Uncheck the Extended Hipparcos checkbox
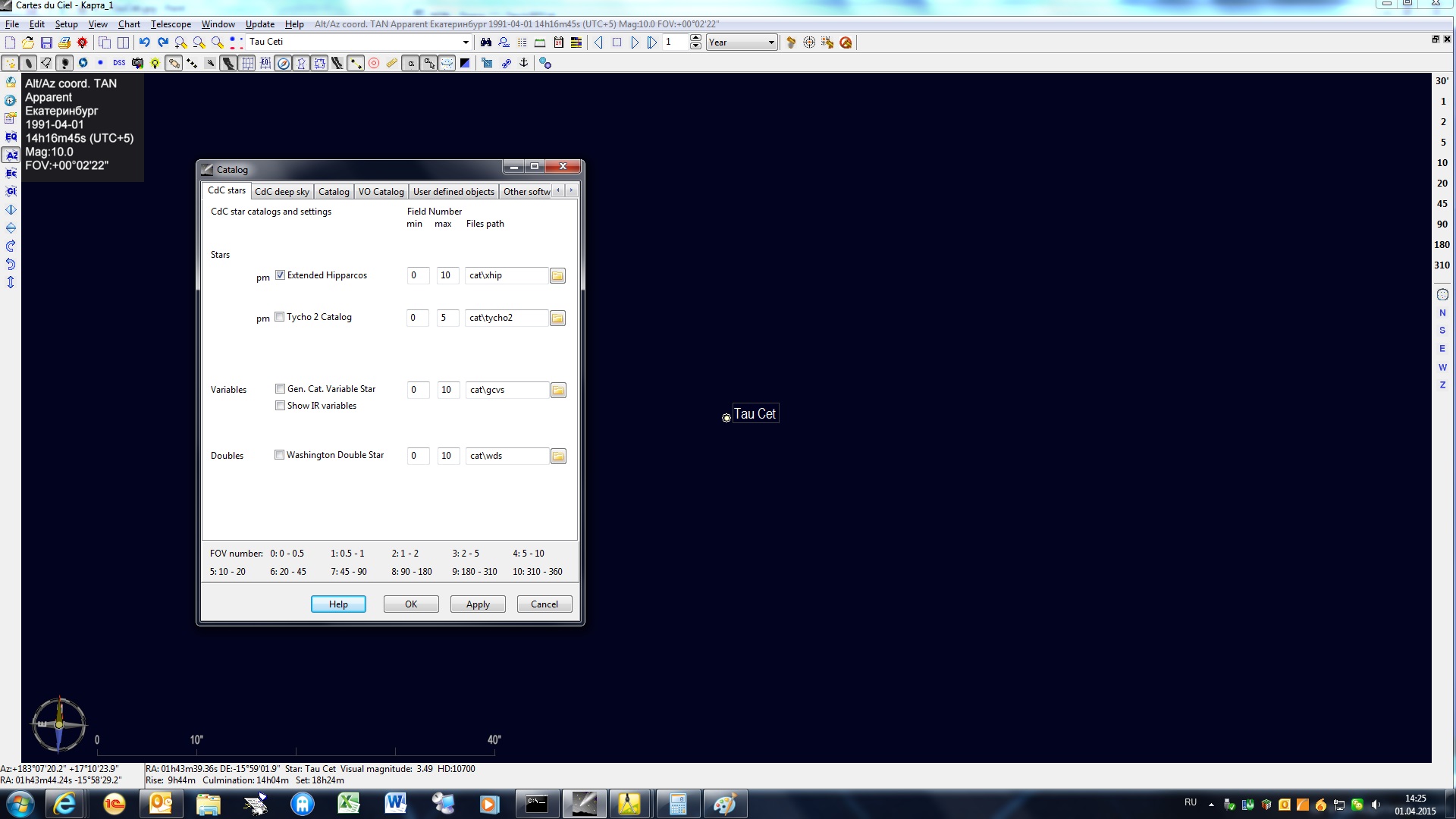The image size is (1456, 819). (x=280, y=275)
